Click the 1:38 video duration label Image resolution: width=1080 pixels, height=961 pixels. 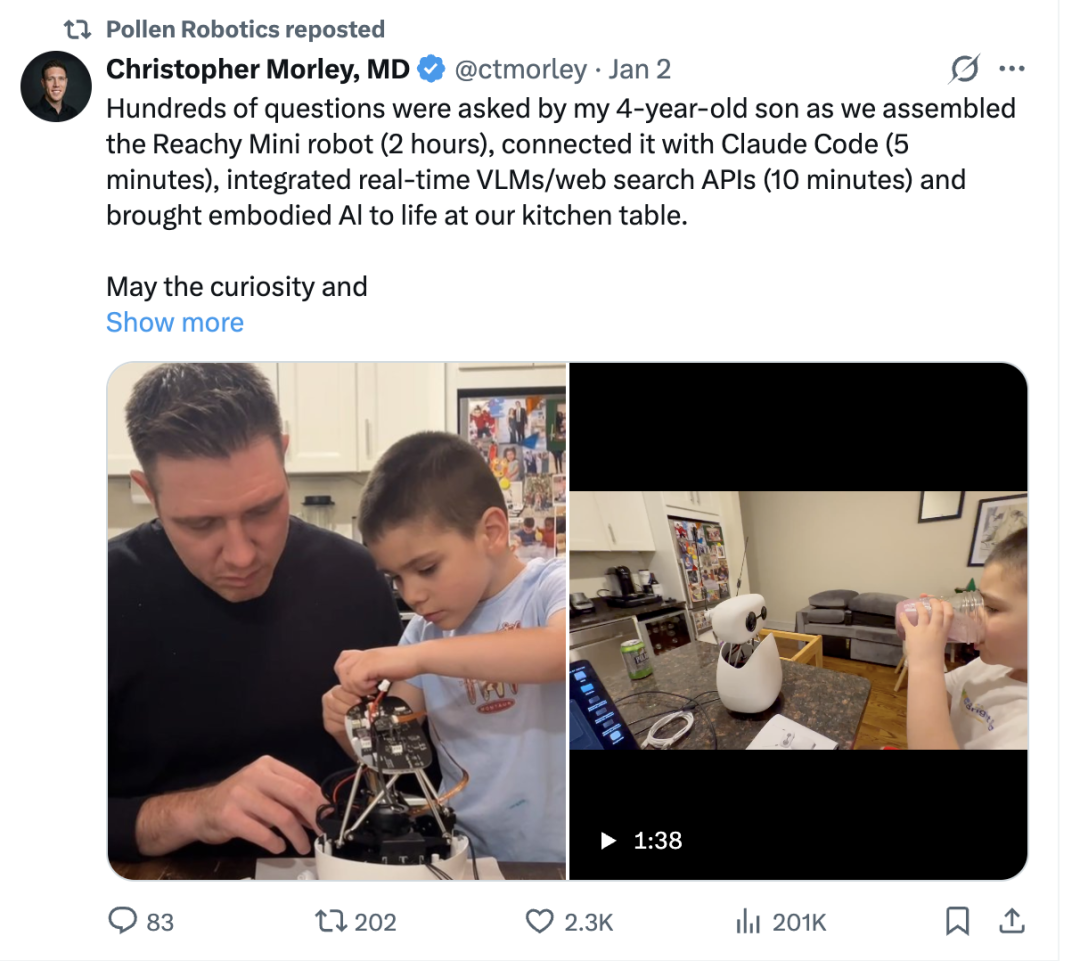click(657, 841)
